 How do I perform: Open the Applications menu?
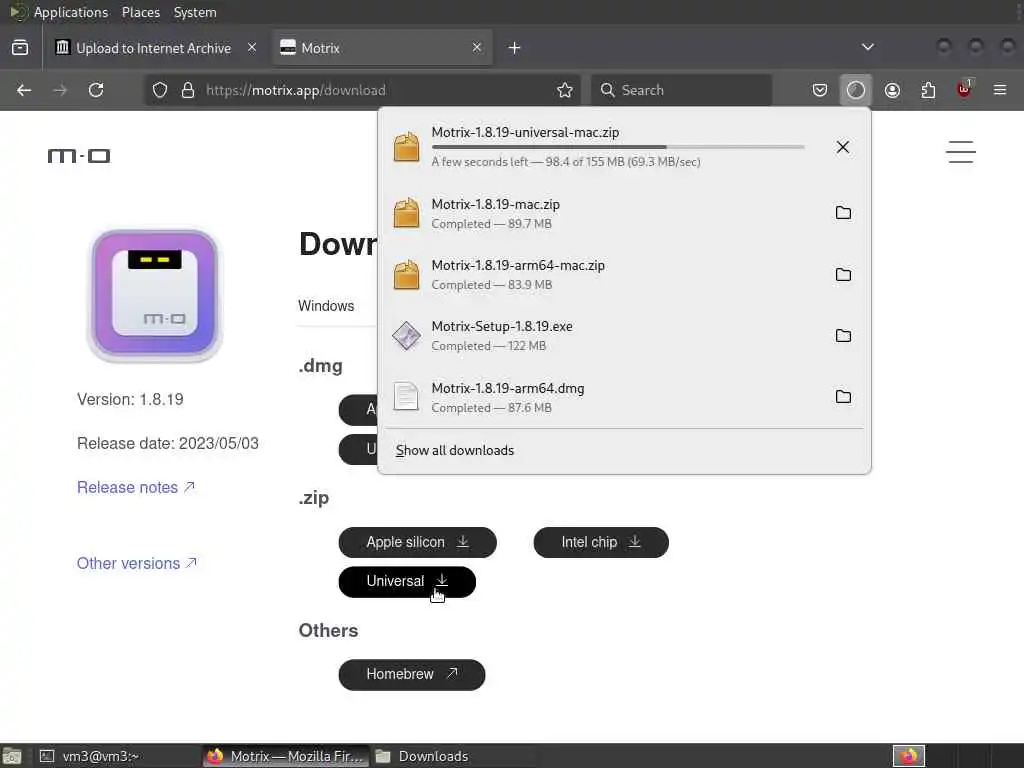pos(71,12)
